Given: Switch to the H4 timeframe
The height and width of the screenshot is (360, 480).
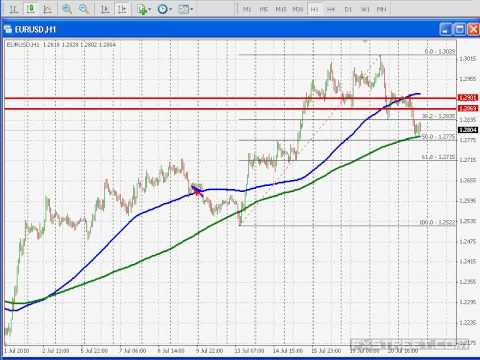Looking at the screenshot, I should (331, 9).
